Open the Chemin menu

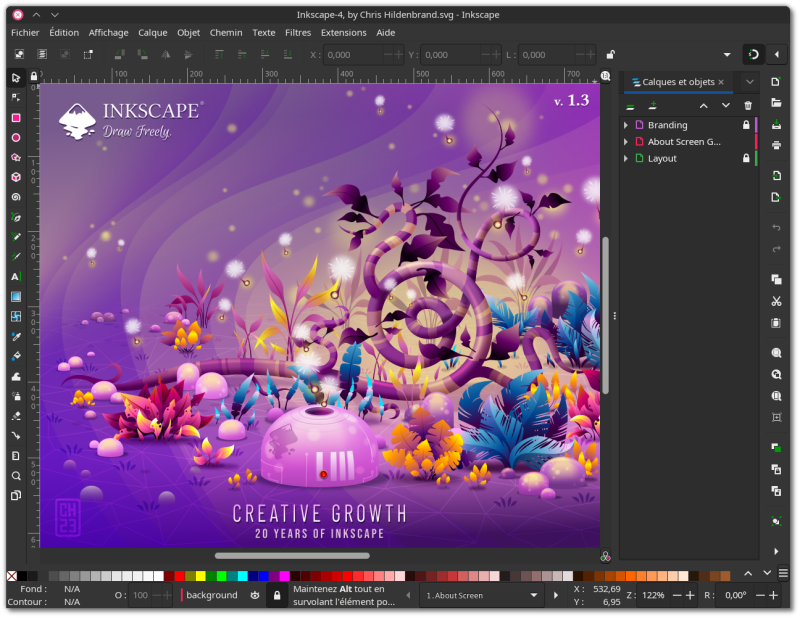226,33
